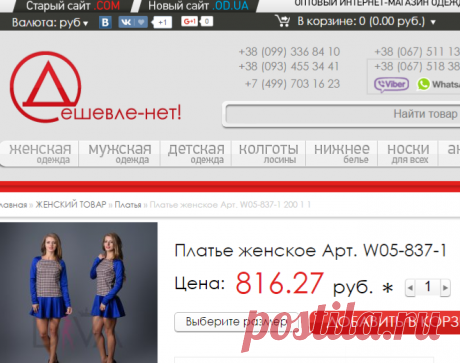Increase quantity with right arrow
Image resolution: width=460 pixels, height=363 pixels.
[x=445, y=288]
